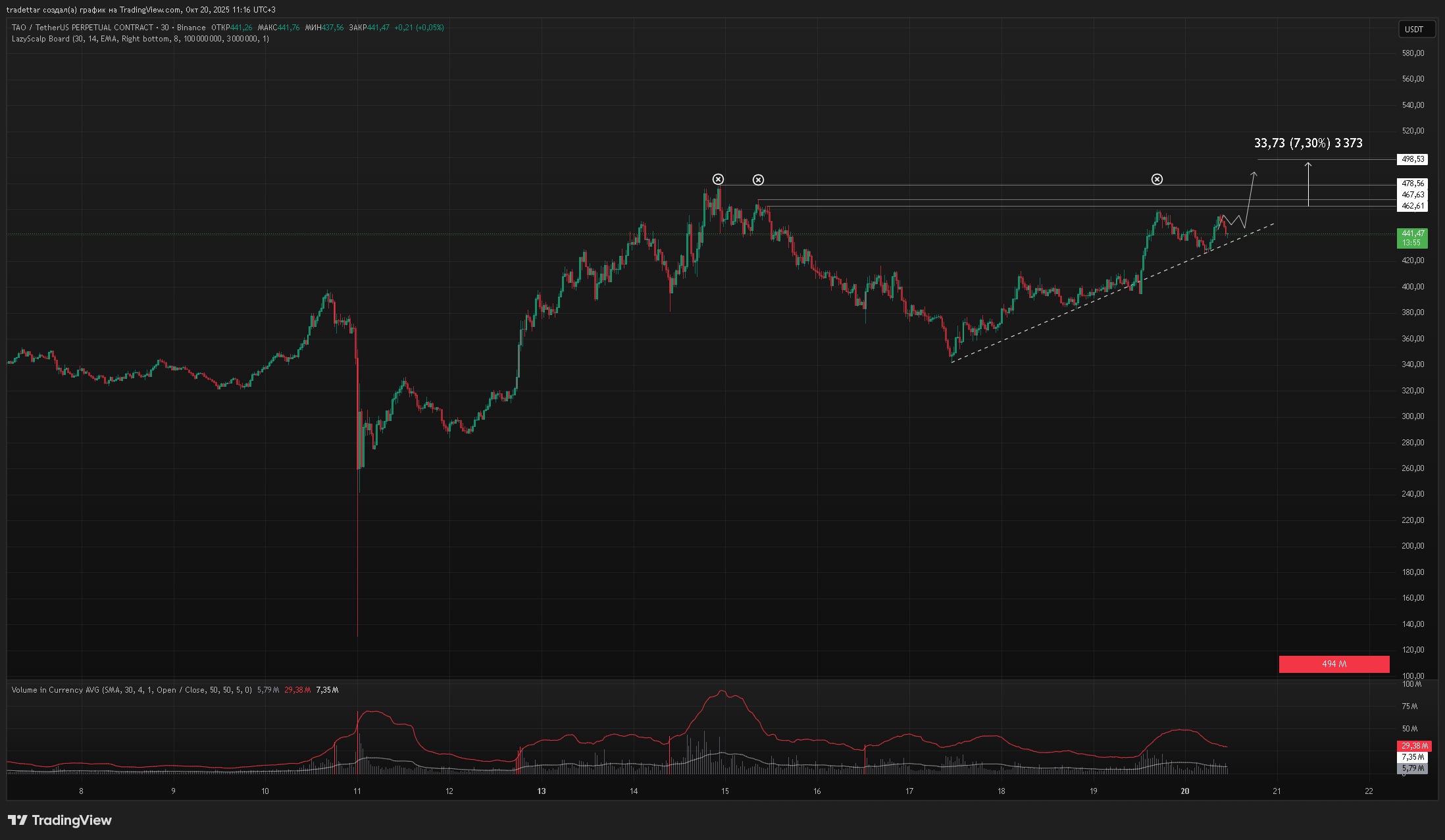Click the circled X marker above the highest peak
This screenshot has width=1445, height=840.
(x=718, y=180)
